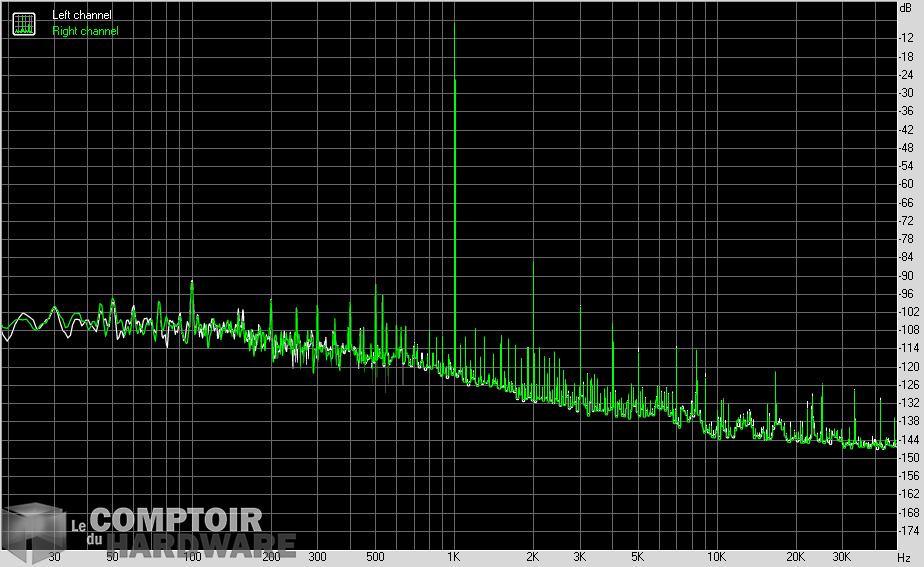Click the 10K frequency axis label

pos(716,556)
